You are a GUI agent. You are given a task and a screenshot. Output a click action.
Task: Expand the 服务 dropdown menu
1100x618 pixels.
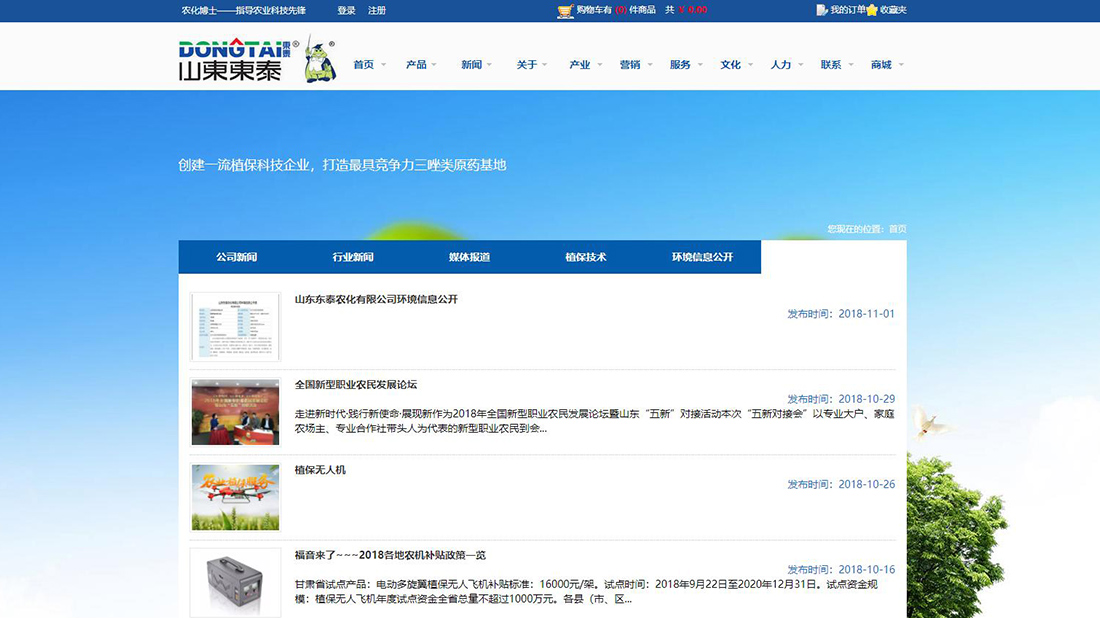point(682,63)
